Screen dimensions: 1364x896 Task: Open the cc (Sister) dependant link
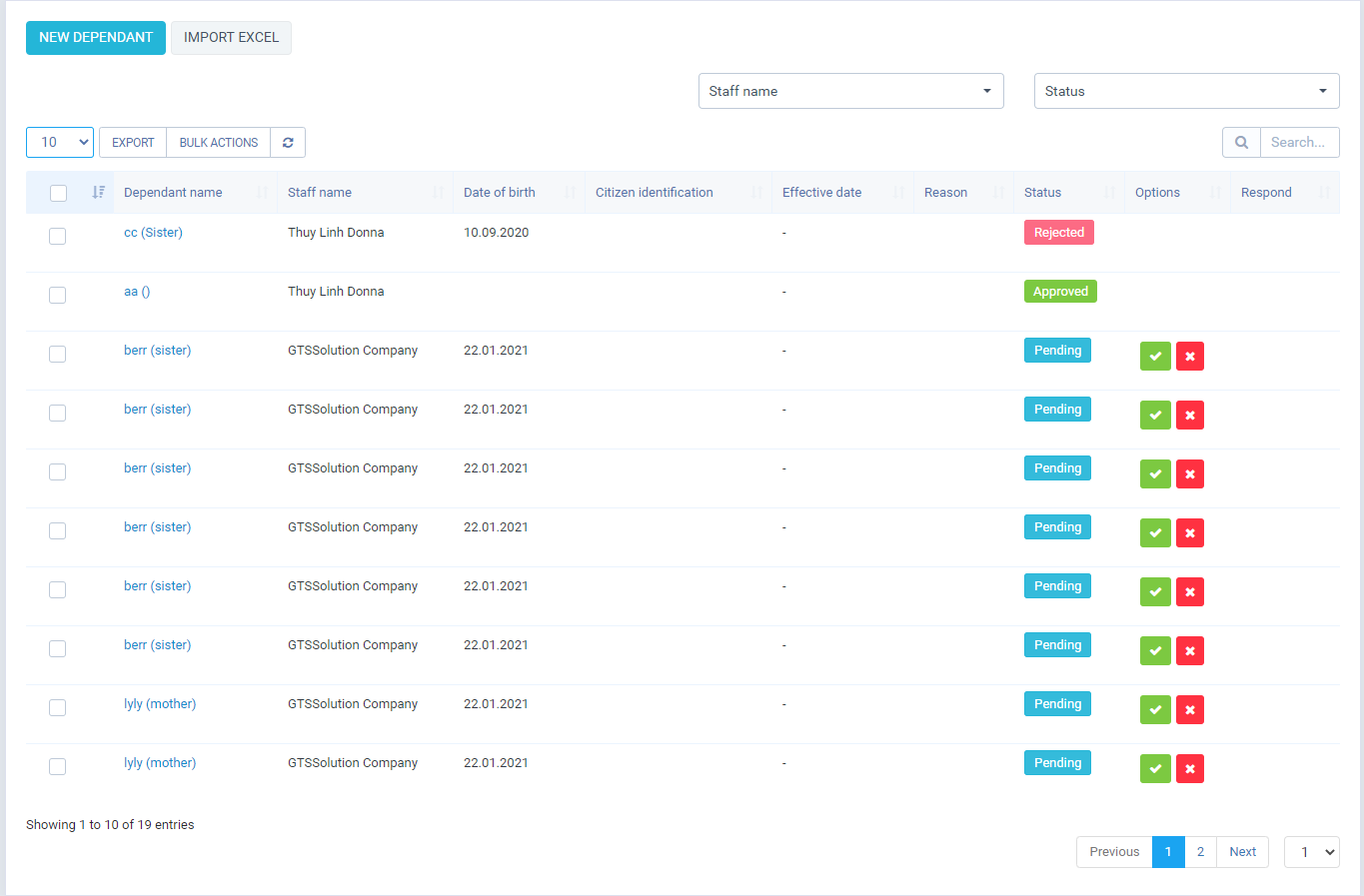coord(153,232)
